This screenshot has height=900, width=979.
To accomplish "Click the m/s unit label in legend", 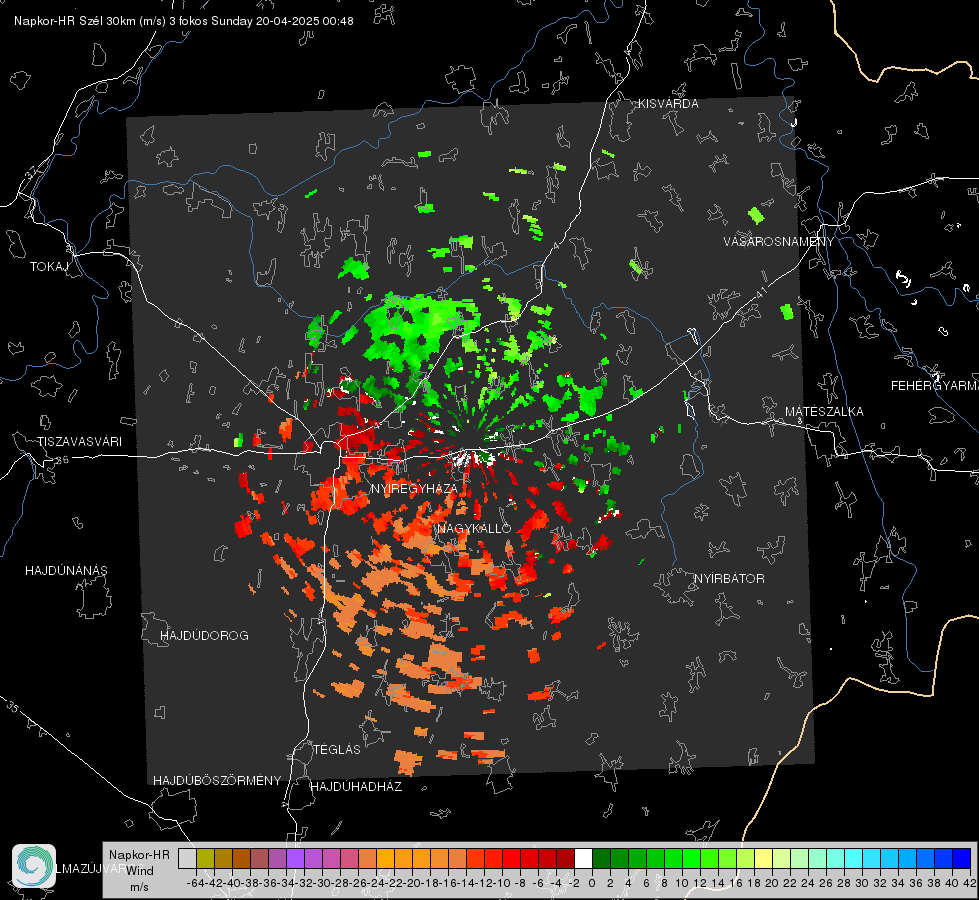I will click(x=139, y=887).
